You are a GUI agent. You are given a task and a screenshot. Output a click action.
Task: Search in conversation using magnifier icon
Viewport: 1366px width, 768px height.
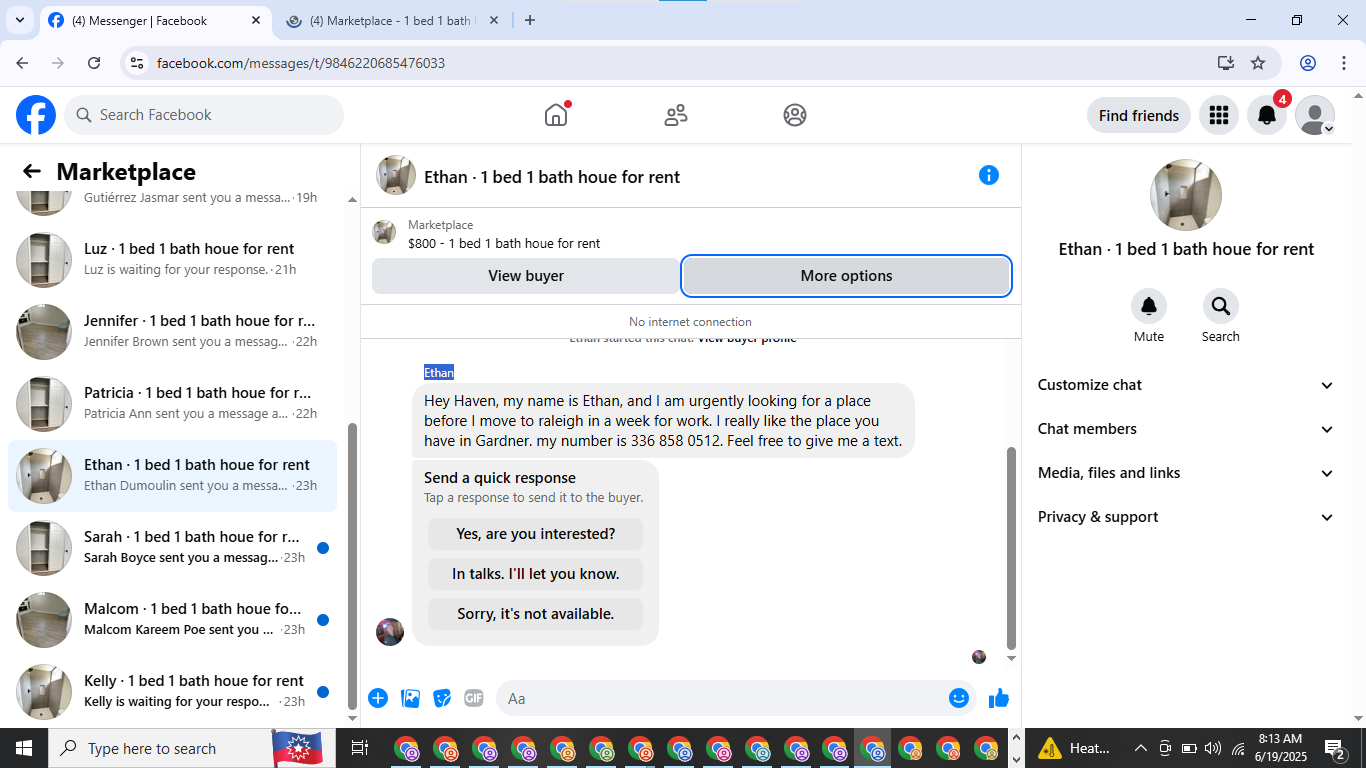coord(1220,306)
